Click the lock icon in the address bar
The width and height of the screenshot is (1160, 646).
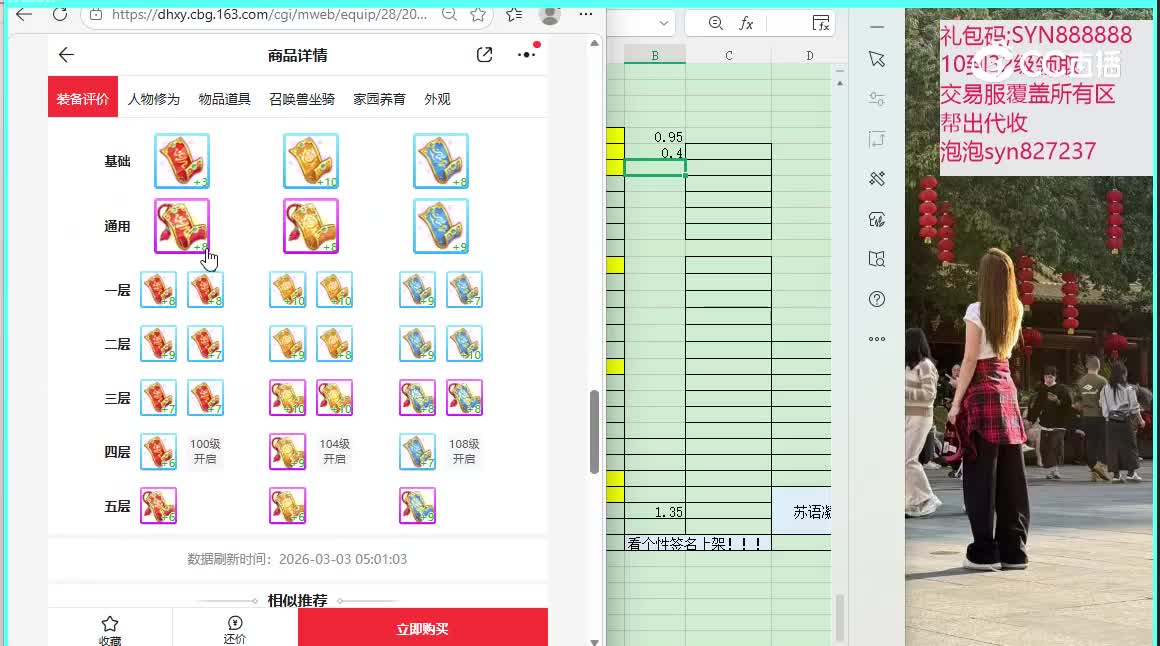click(95, 14)
